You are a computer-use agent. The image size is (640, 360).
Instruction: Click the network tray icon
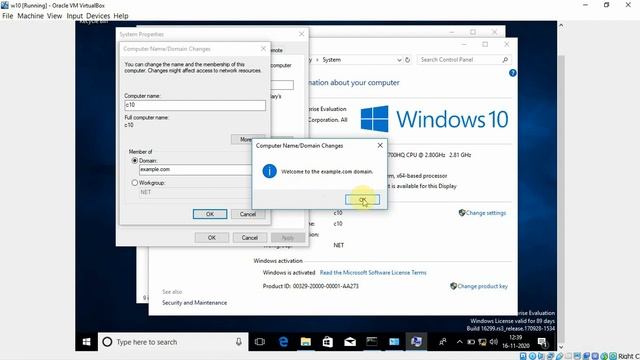pos(482,342)
